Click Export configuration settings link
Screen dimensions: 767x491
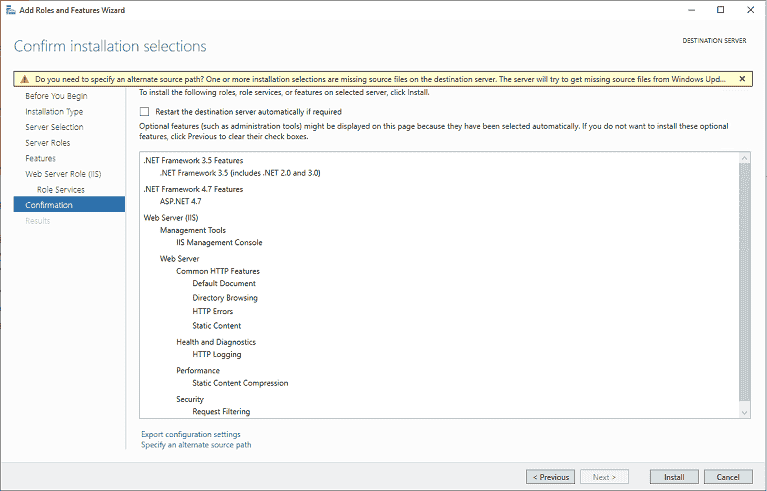pyautogui.click(x=191, y=434)
